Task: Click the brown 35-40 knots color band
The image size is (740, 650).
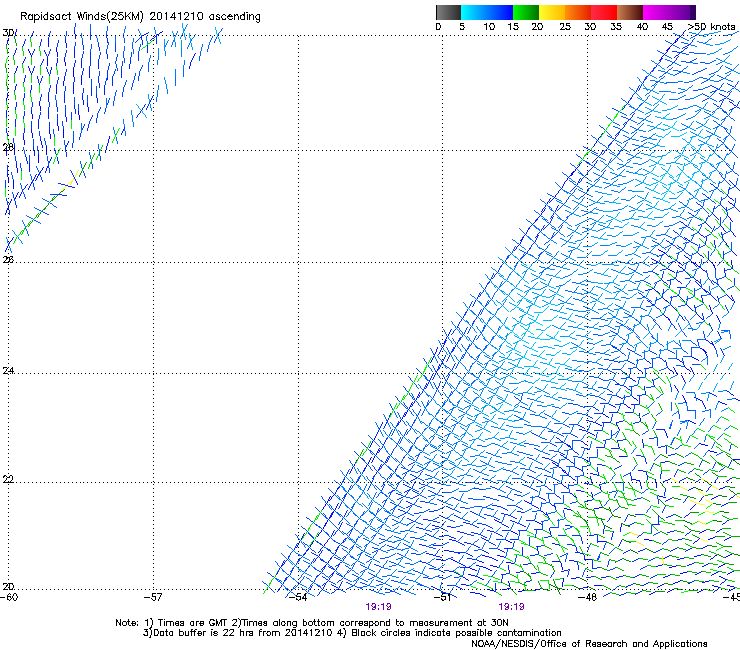Action: point(630,12)
